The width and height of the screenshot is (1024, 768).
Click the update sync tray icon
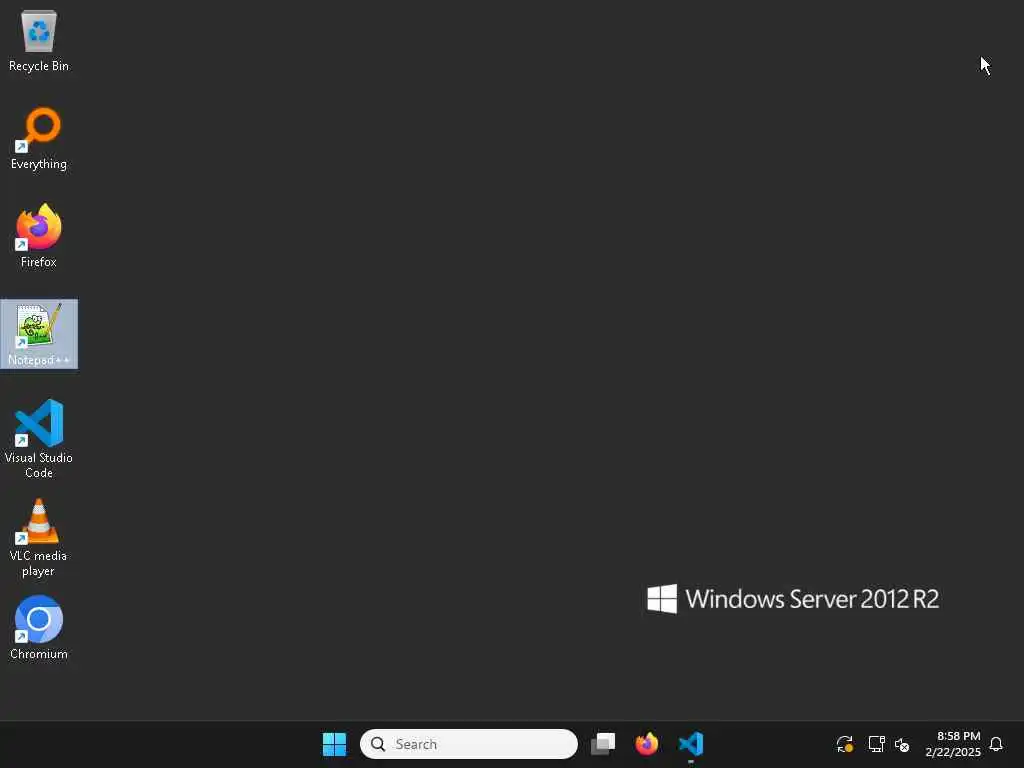(x=844, y=744)
